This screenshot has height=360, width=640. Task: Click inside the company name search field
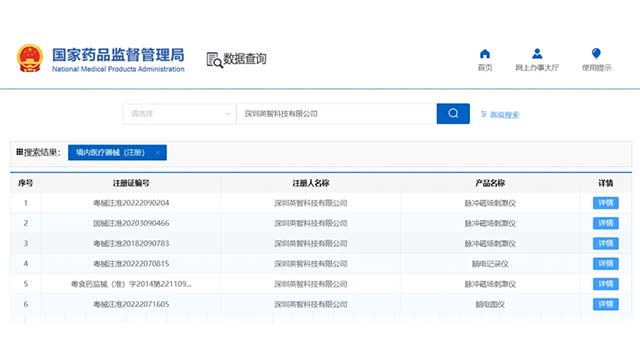(x=336, y=113)
